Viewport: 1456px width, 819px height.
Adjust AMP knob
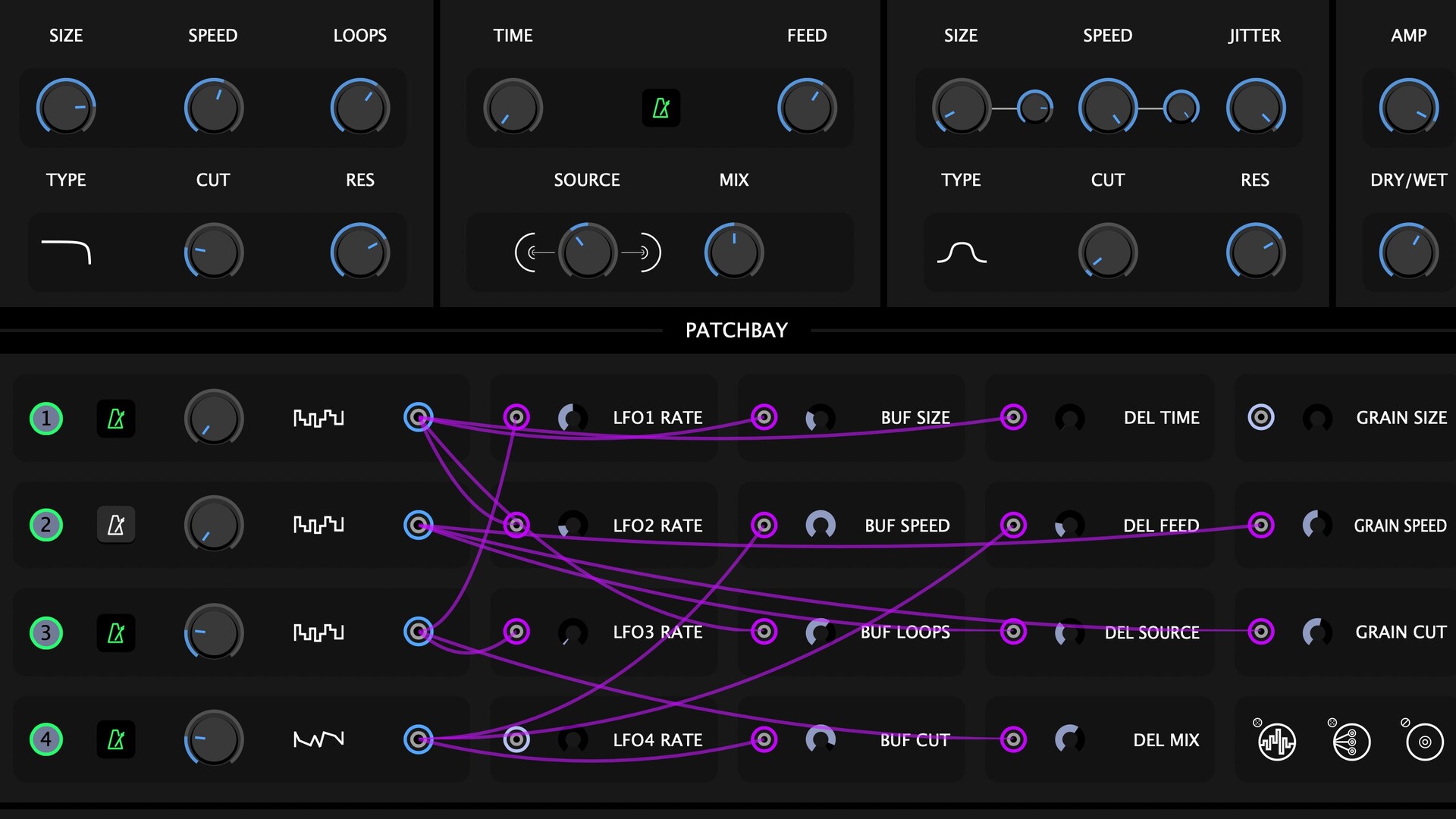tap(1409, 108)
